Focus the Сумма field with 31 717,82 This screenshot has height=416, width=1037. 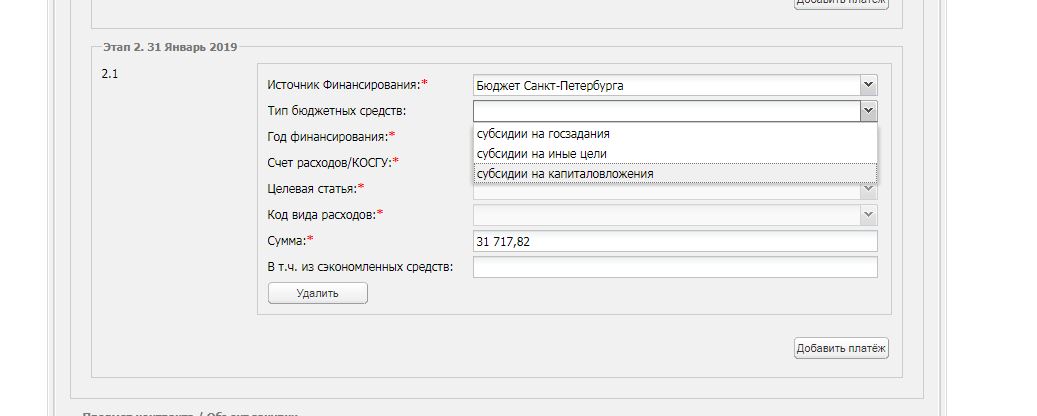coord(675,242)
